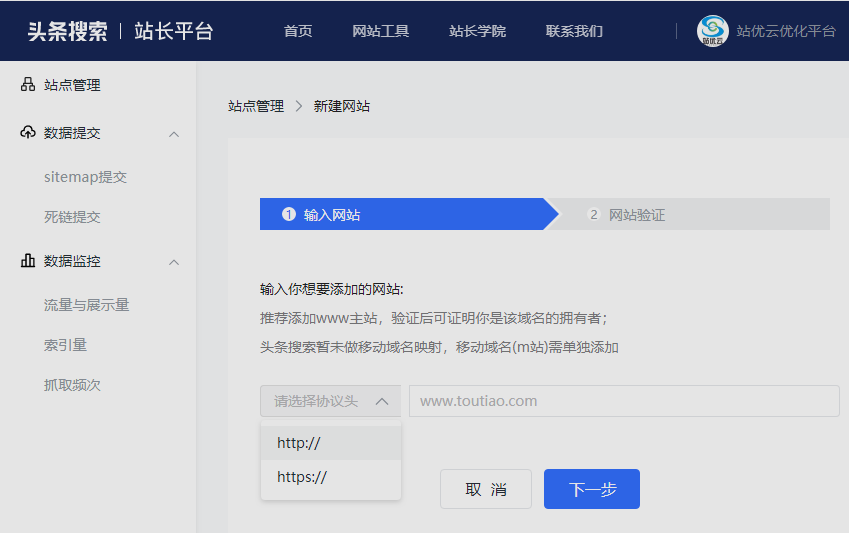Open 站点管理 in the sidebar

(72, 85)
